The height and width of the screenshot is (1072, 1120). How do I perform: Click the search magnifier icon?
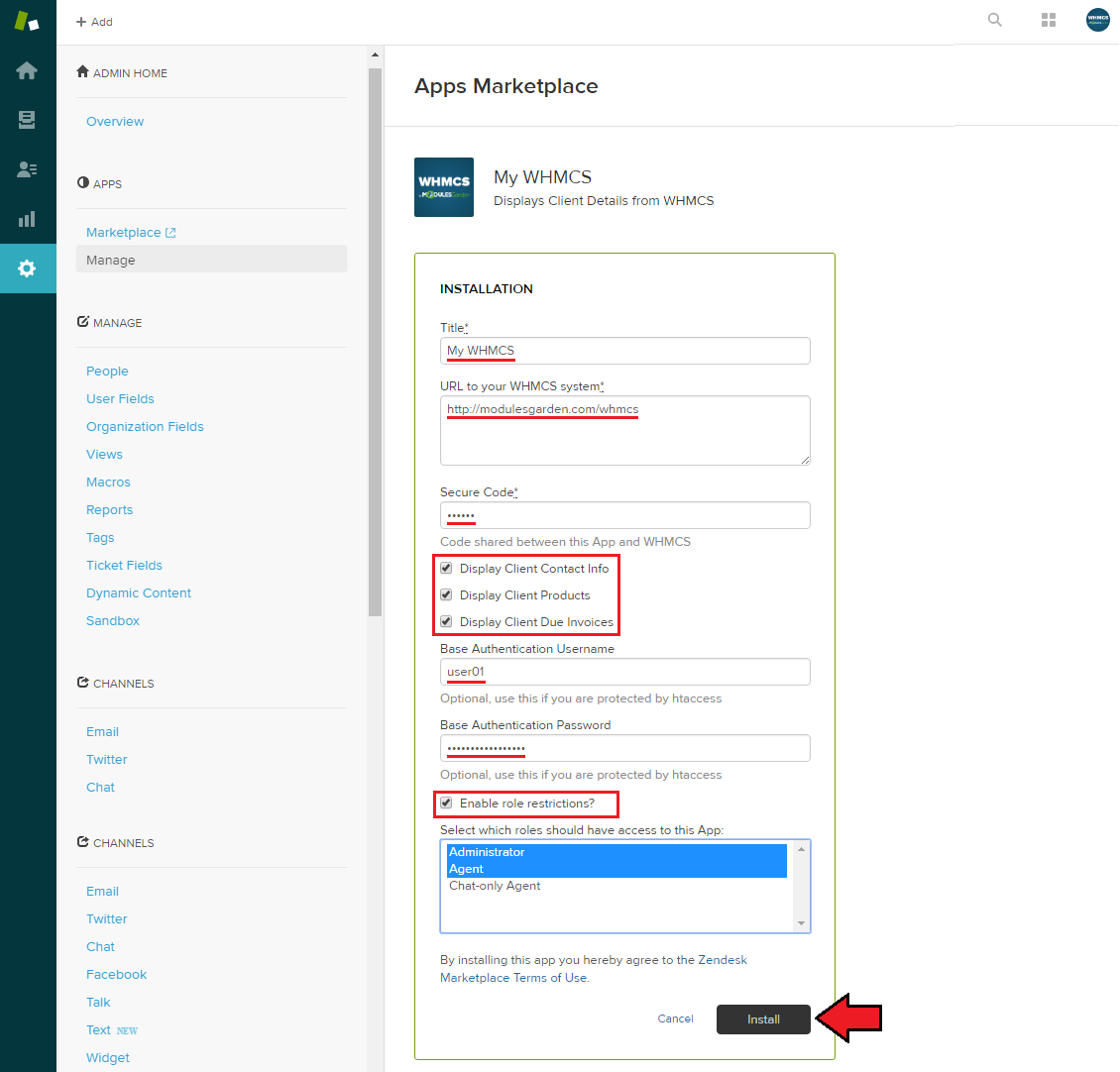pyautogui.click(x=994, y=20)
